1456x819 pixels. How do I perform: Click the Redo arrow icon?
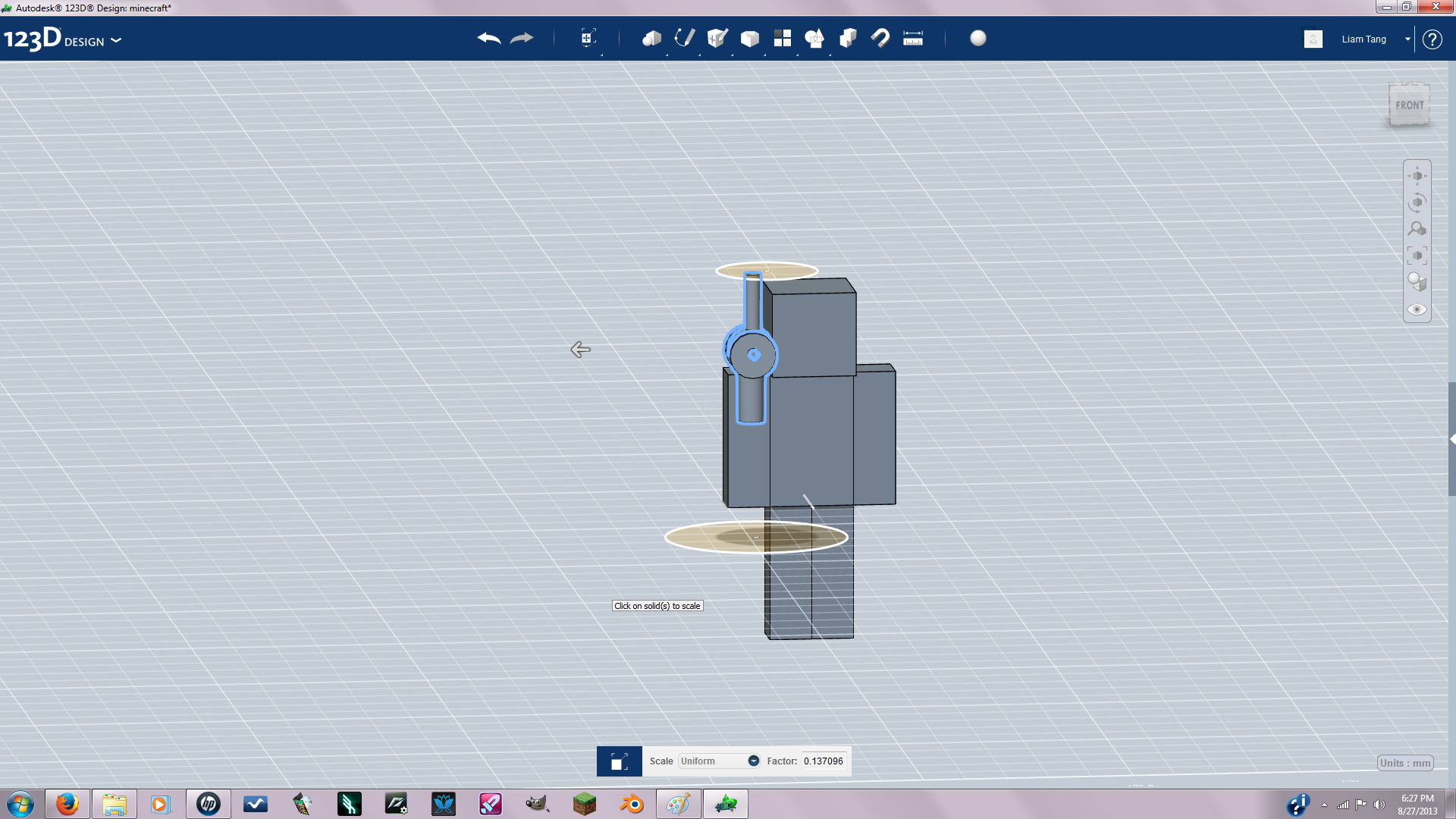coord(522,38)
